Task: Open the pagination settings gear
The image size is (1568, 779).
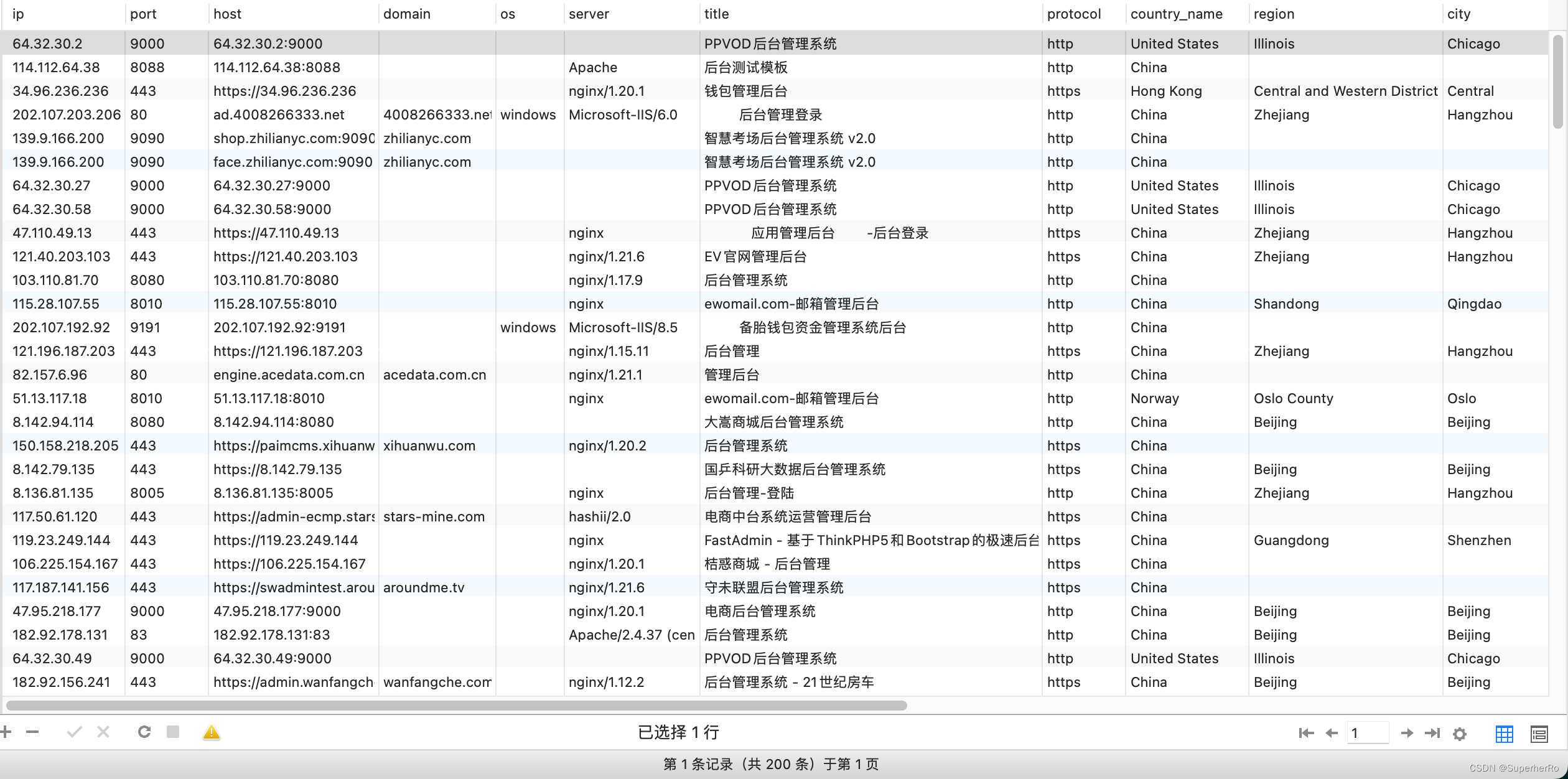Action: tap(1460, 734)
